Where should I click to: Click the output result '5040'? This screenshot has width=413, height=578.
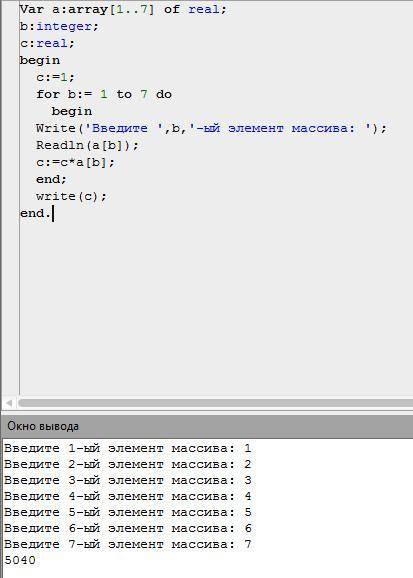click(20, 560)
